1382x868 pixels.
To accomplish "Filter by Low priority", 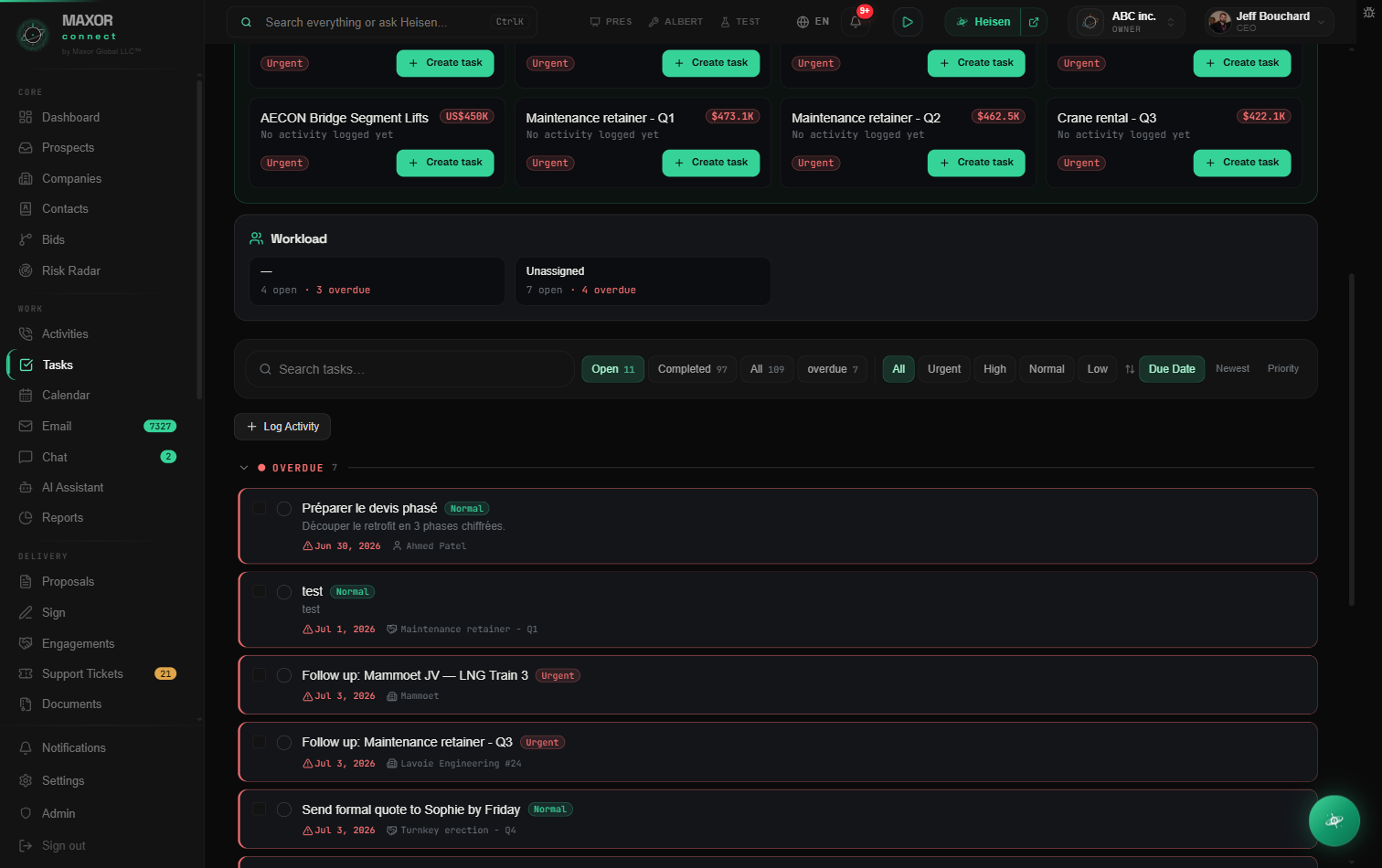I will [1098, 369].
